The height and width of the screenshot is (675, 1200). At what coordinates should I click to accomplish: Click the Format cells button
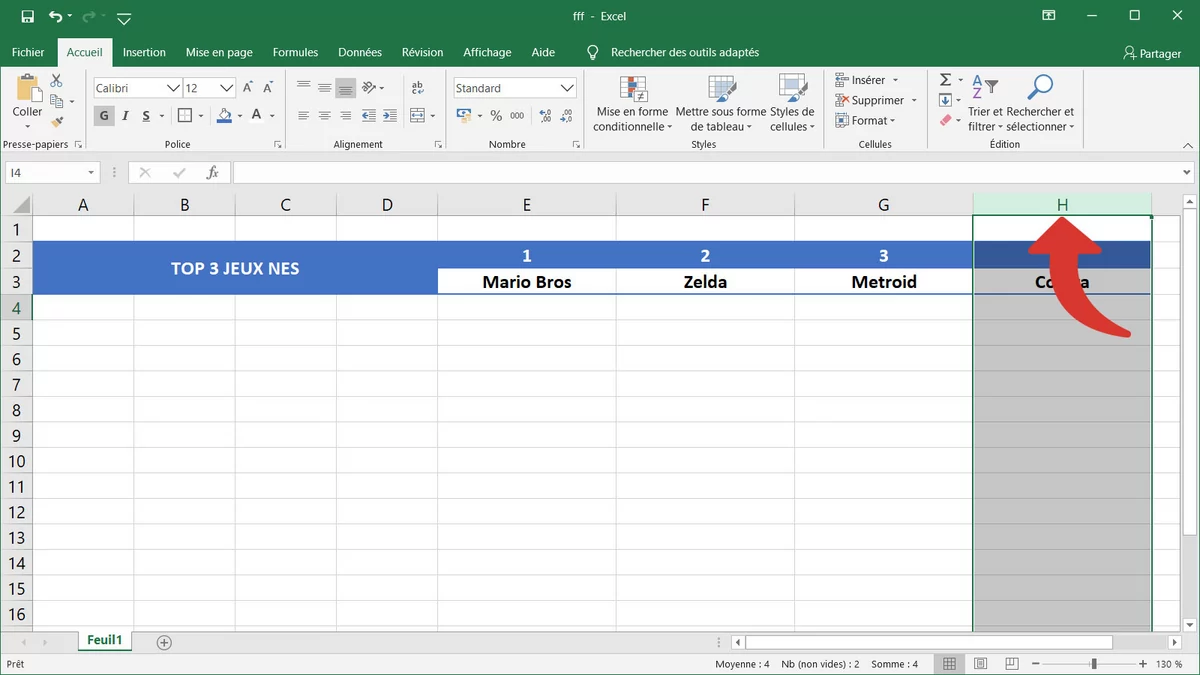865,120
